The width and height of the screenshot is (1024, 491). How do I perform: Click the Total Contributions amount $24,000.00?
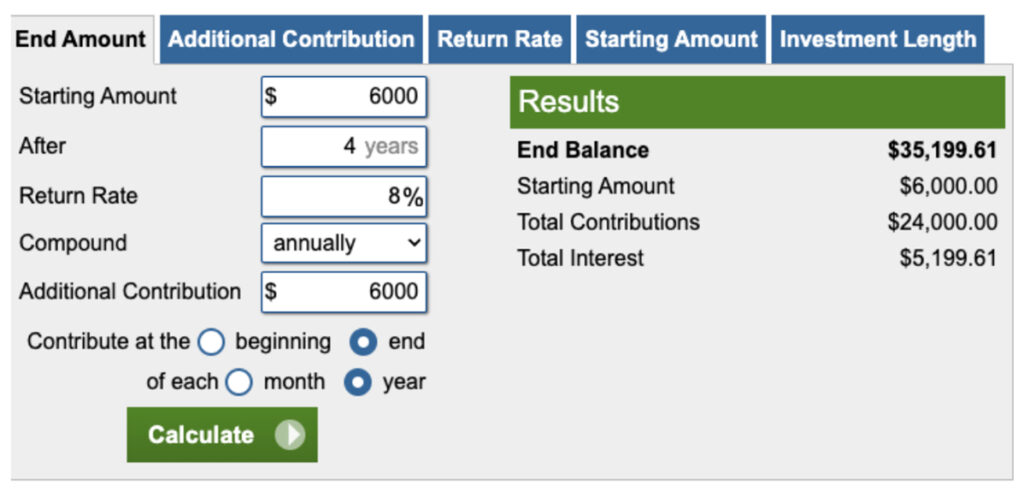[x=942, y=222]
